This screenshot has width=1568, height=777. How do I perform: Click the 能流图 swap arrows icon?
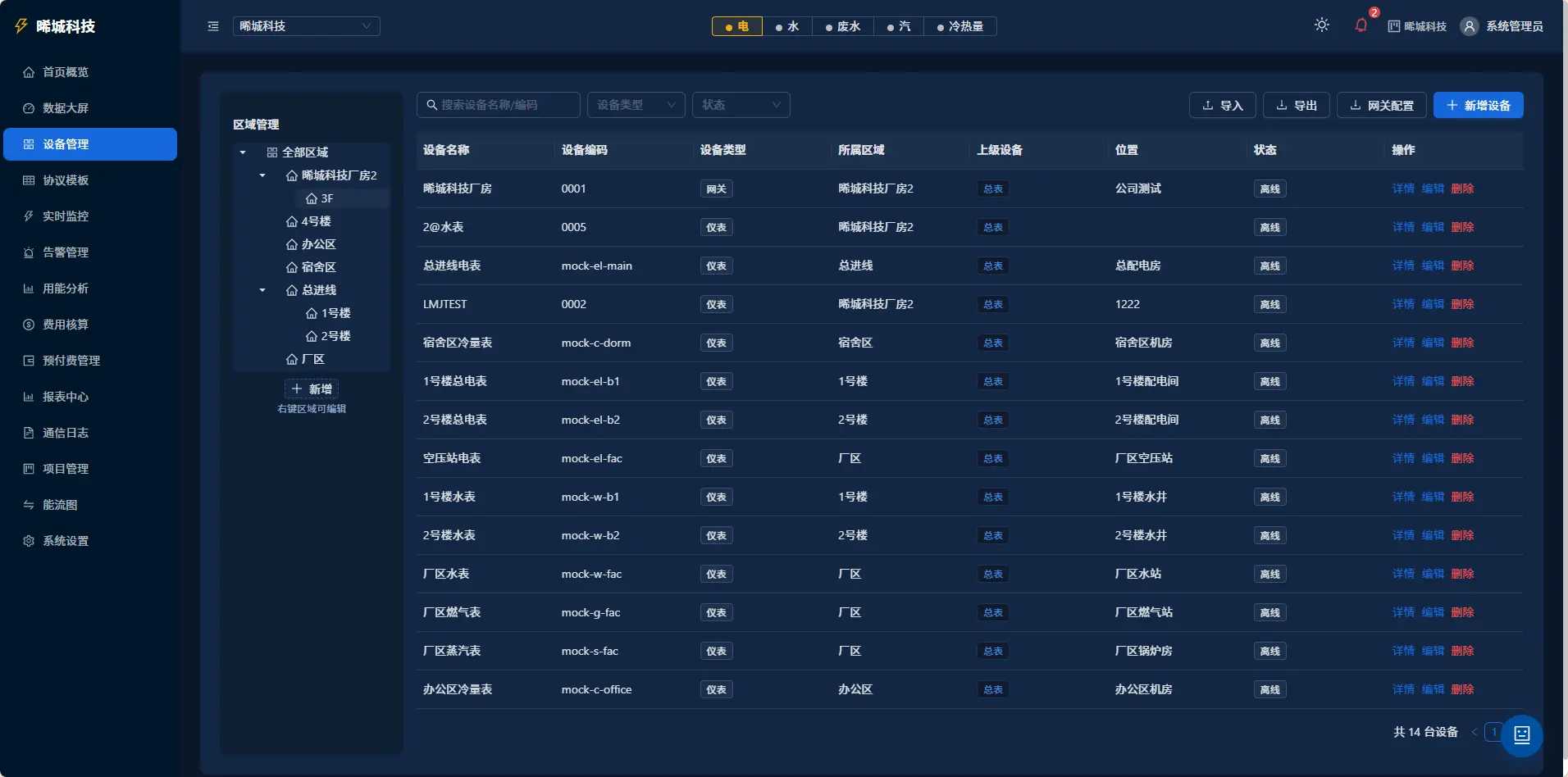29,505
